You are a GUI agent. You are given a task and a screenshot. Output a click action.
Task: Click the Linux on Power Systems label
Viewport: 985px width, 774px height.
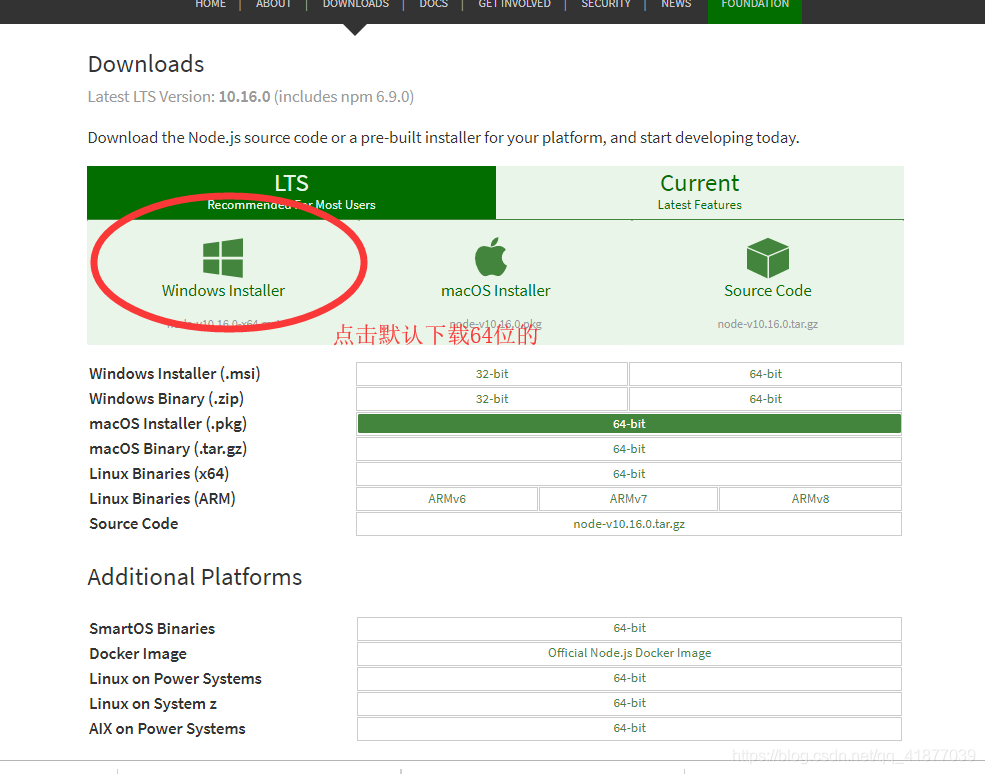(175, 679)
